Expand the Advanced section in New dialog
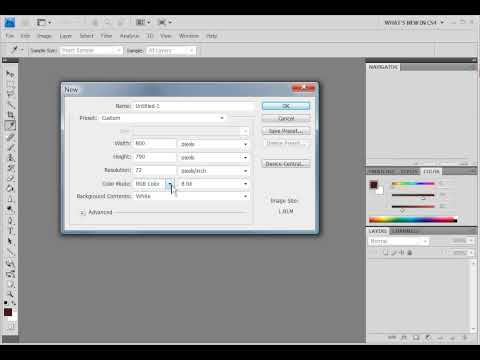The width and height of the screenshot is (480, 360). (x=82, y=212)
